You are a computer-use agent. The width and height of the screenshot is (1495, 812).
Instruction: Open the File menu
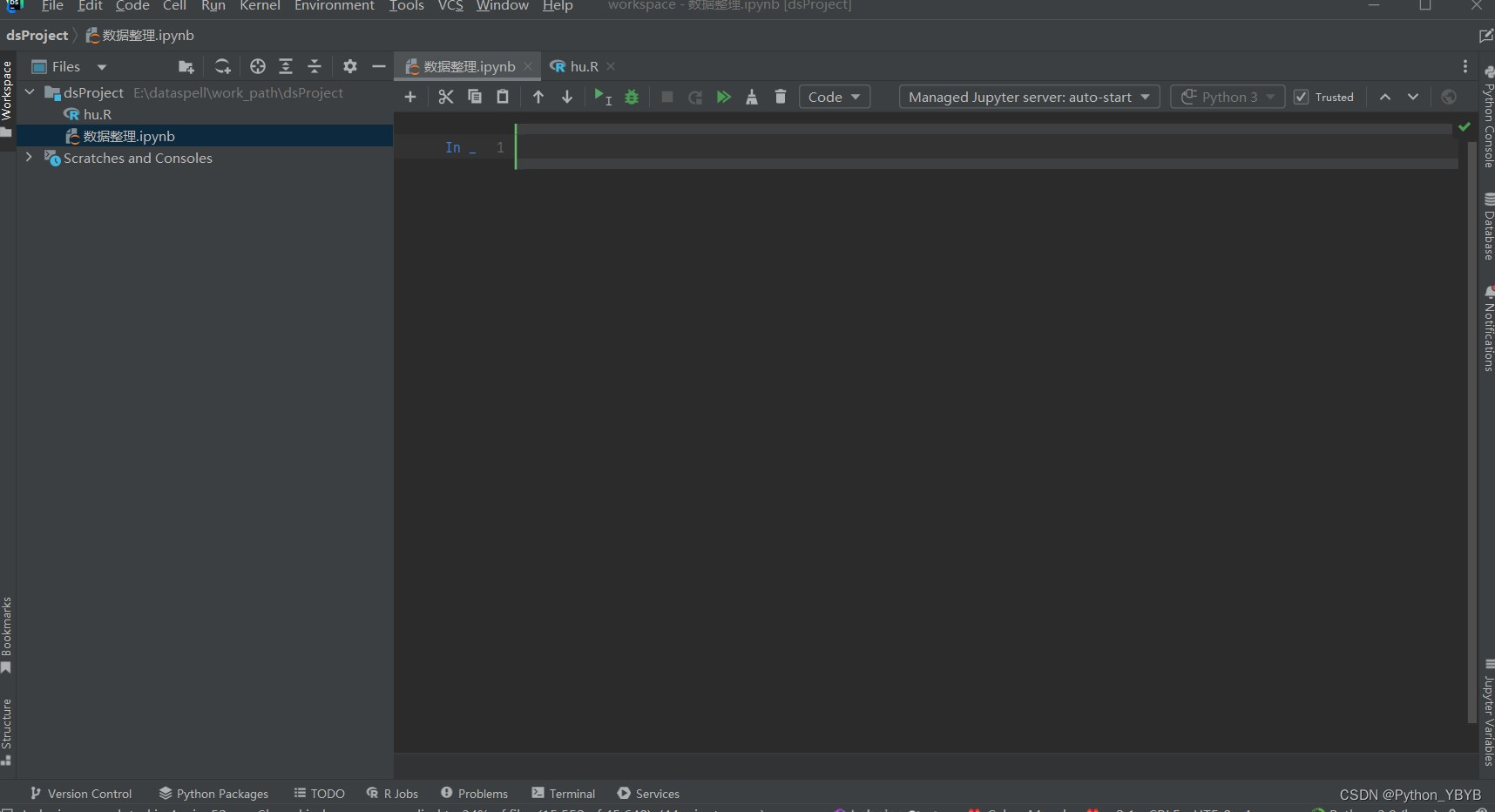tap(52, 6)
